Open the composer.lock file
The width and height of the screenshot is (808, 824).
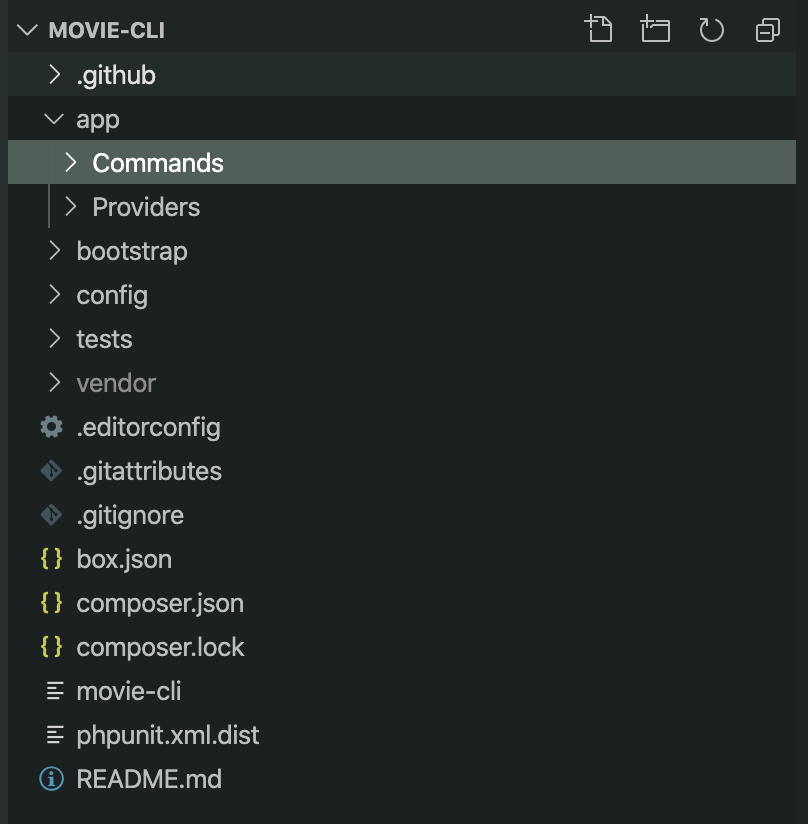(x=160, y=647)
